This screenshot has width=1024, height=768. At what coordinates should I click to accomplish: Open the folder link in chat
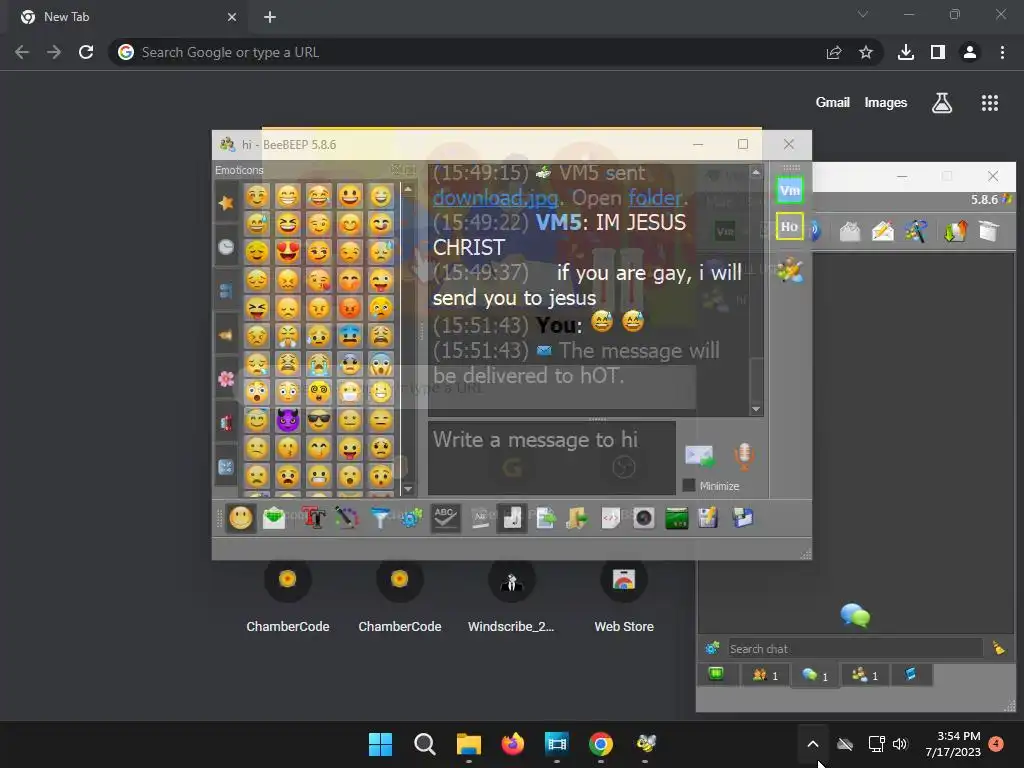click(655, 197)
